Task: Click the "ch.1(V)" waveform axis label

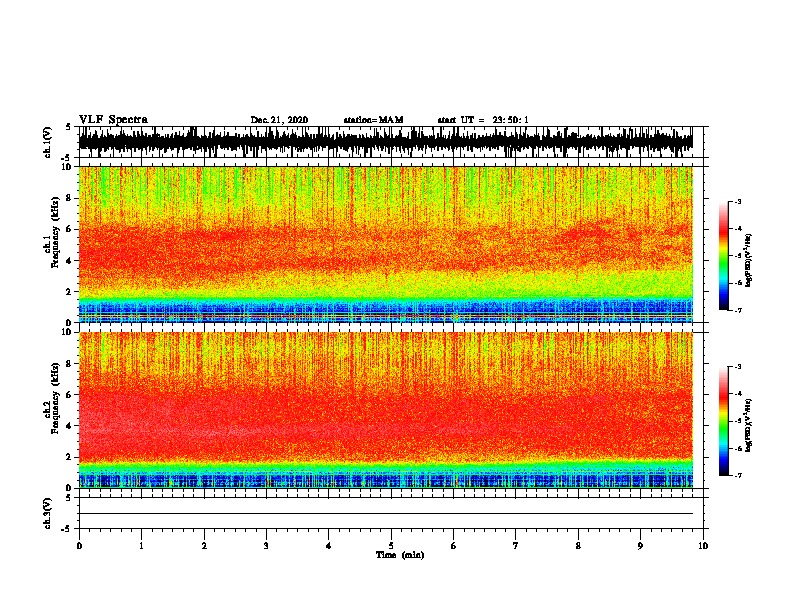Action: point(47,142)
